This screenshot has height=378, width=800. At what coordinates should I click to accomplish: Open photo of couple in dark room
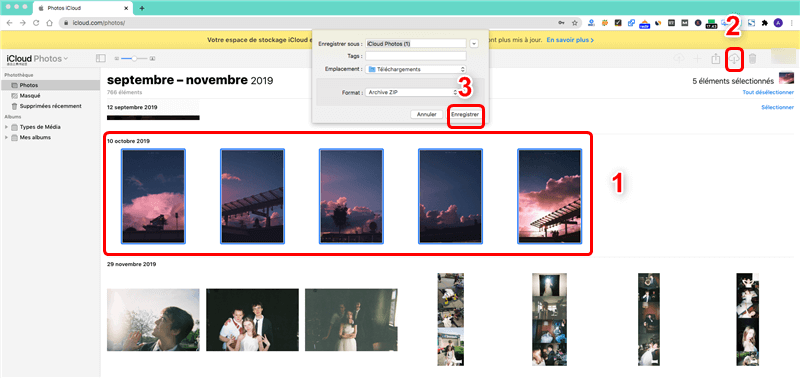[x=351, y=320]
